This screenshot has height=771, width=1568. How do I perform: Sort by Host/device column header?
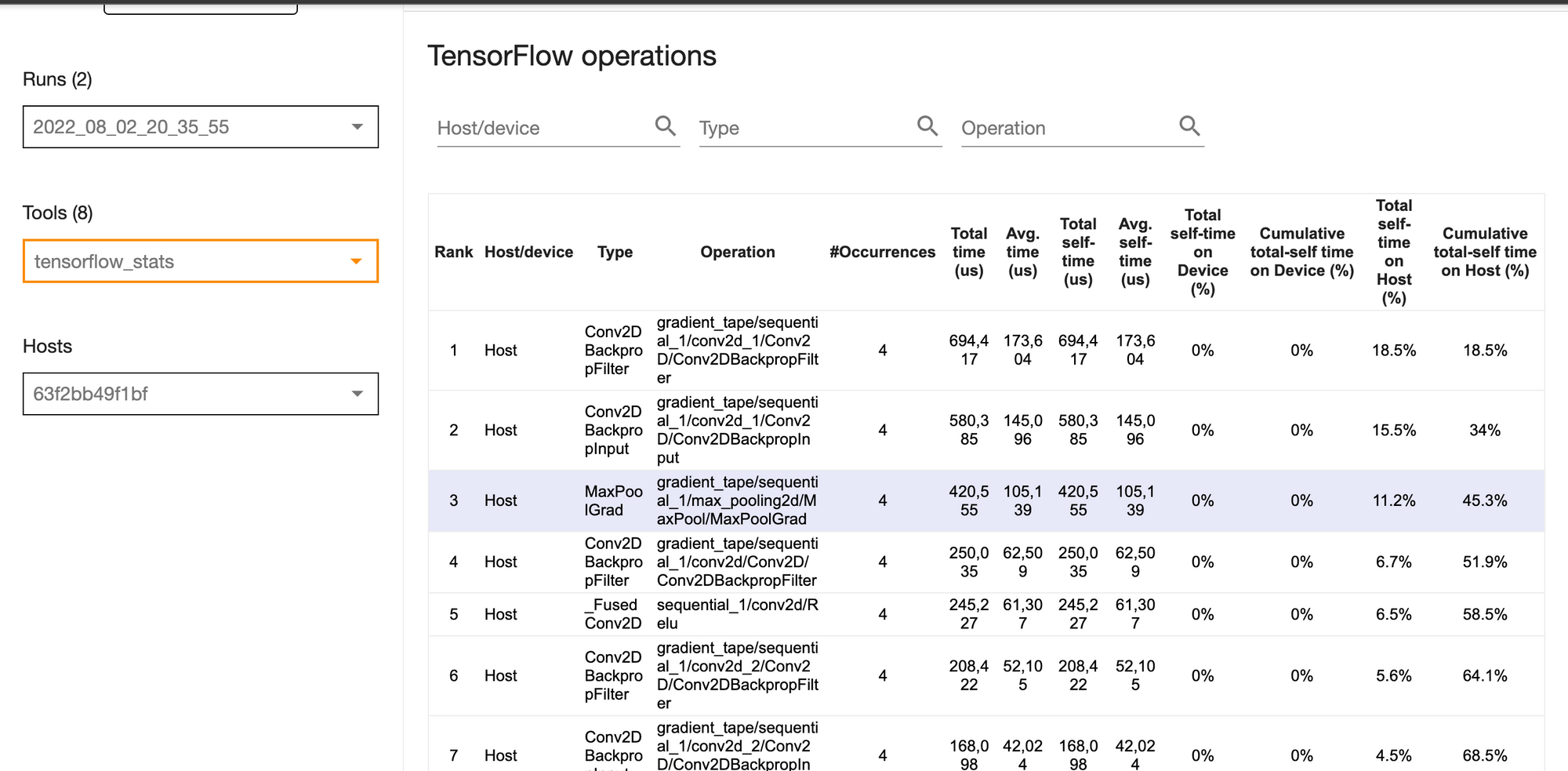[x=528, y=252]
